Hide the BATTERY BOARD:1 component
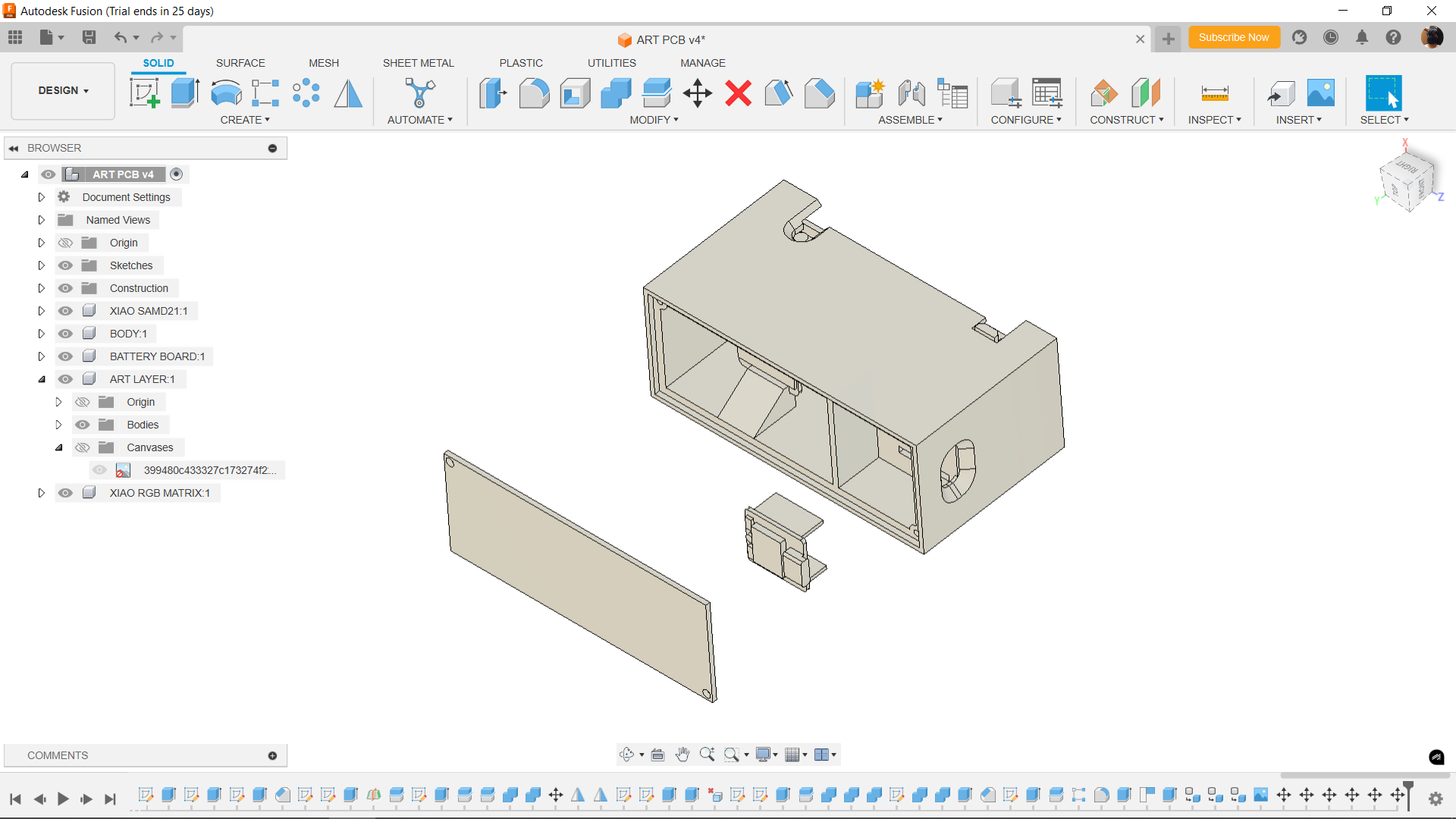The width and height of the screenshot is (1456, 819). pyautogui.click(x=66, y=356)
